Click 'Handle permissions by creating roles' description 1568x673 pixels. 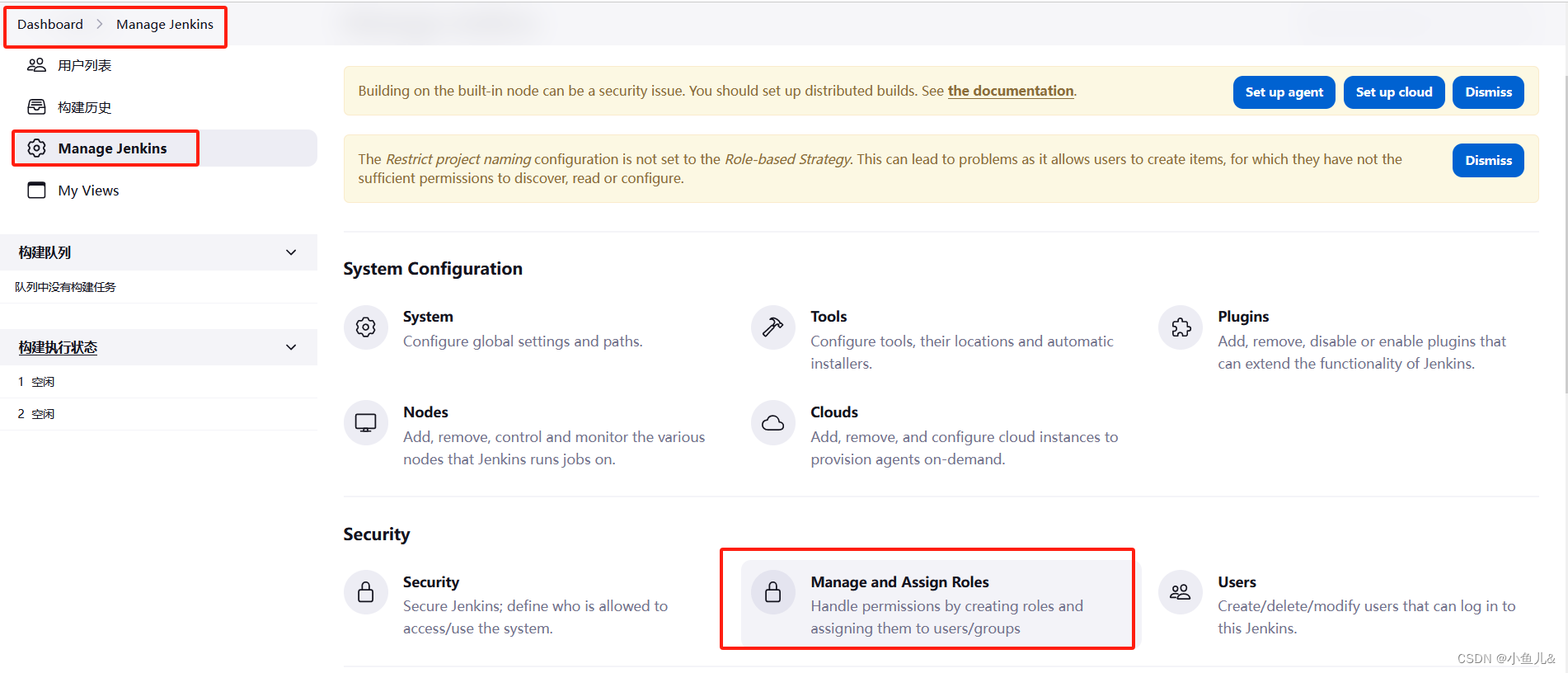pos(946,617)
